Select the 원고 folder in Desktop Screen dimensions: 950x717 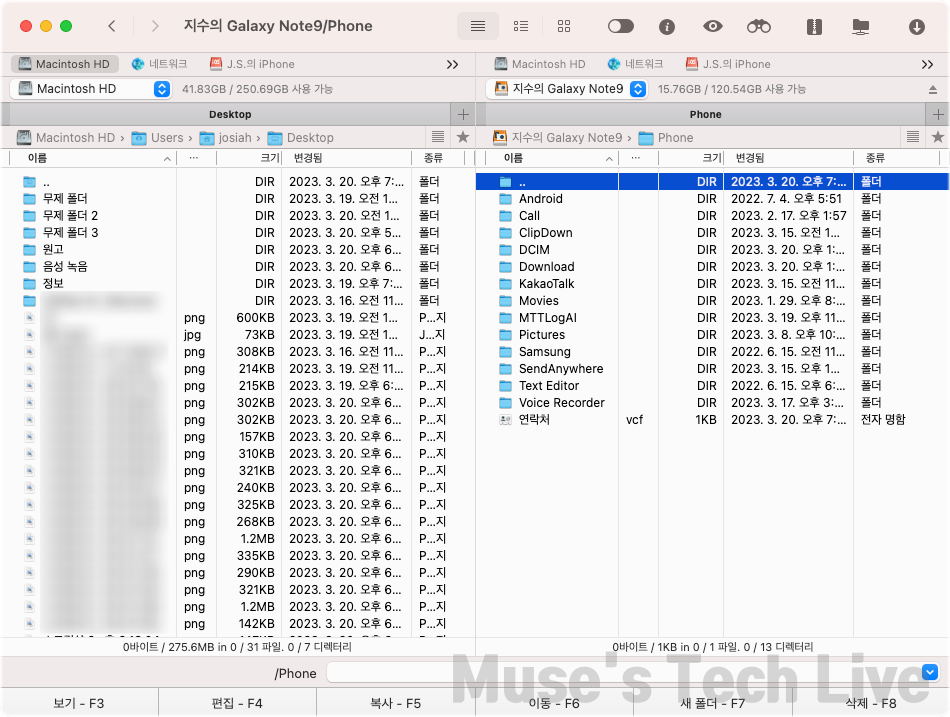point(238,250)
